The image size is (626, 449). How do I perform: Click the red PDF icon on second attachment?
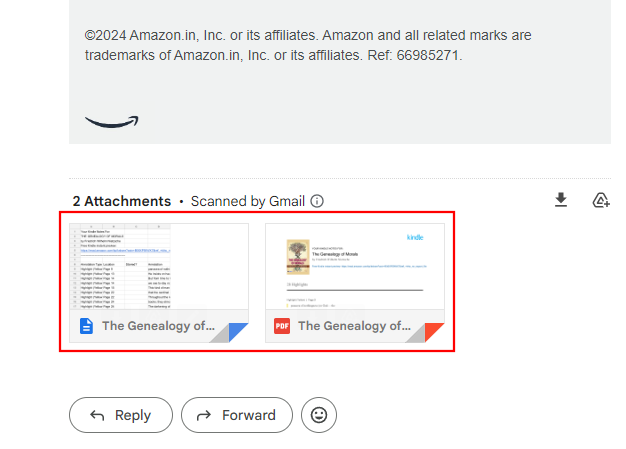[282, 326]
